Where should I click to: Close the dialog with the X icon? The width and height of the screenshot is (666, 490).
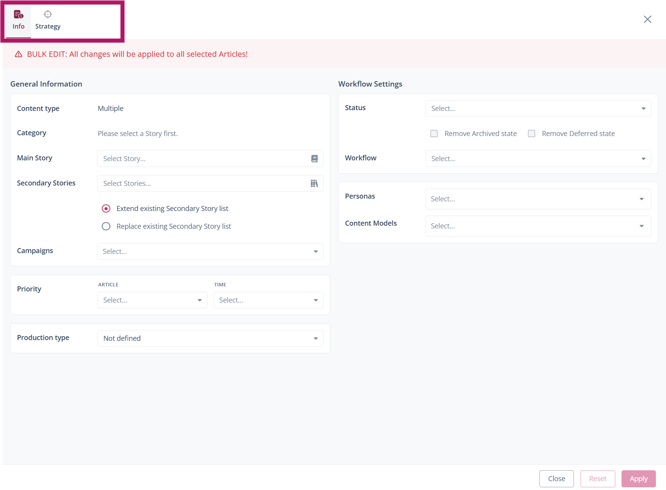pyautogui.click(x=647, y=19)
